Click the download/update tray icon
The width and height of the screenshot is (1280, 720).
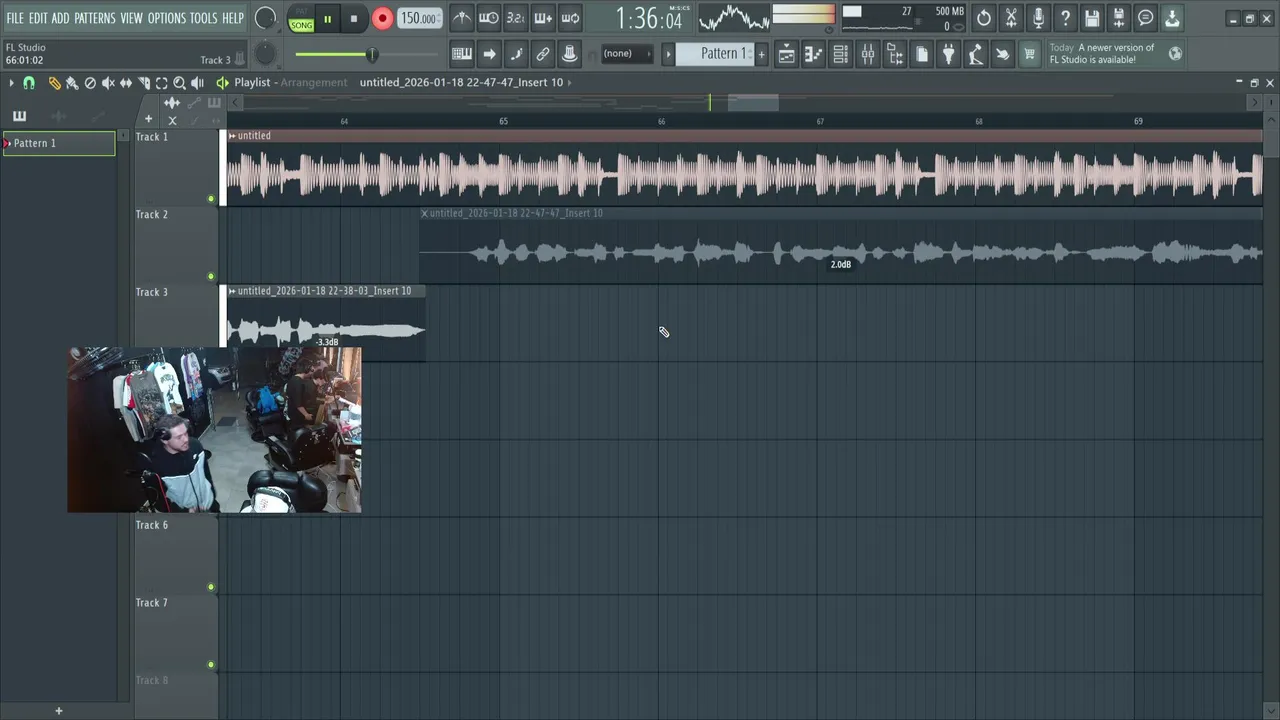coord(1172,18)
